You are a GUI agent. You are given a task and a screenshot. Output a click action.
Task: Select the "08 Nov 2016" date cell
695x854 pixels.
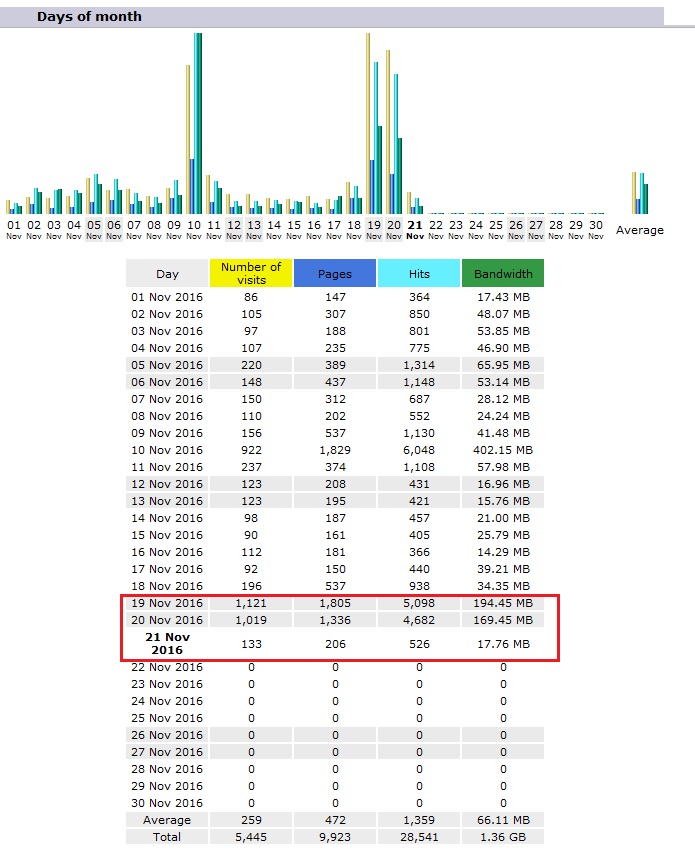(167, 416)
